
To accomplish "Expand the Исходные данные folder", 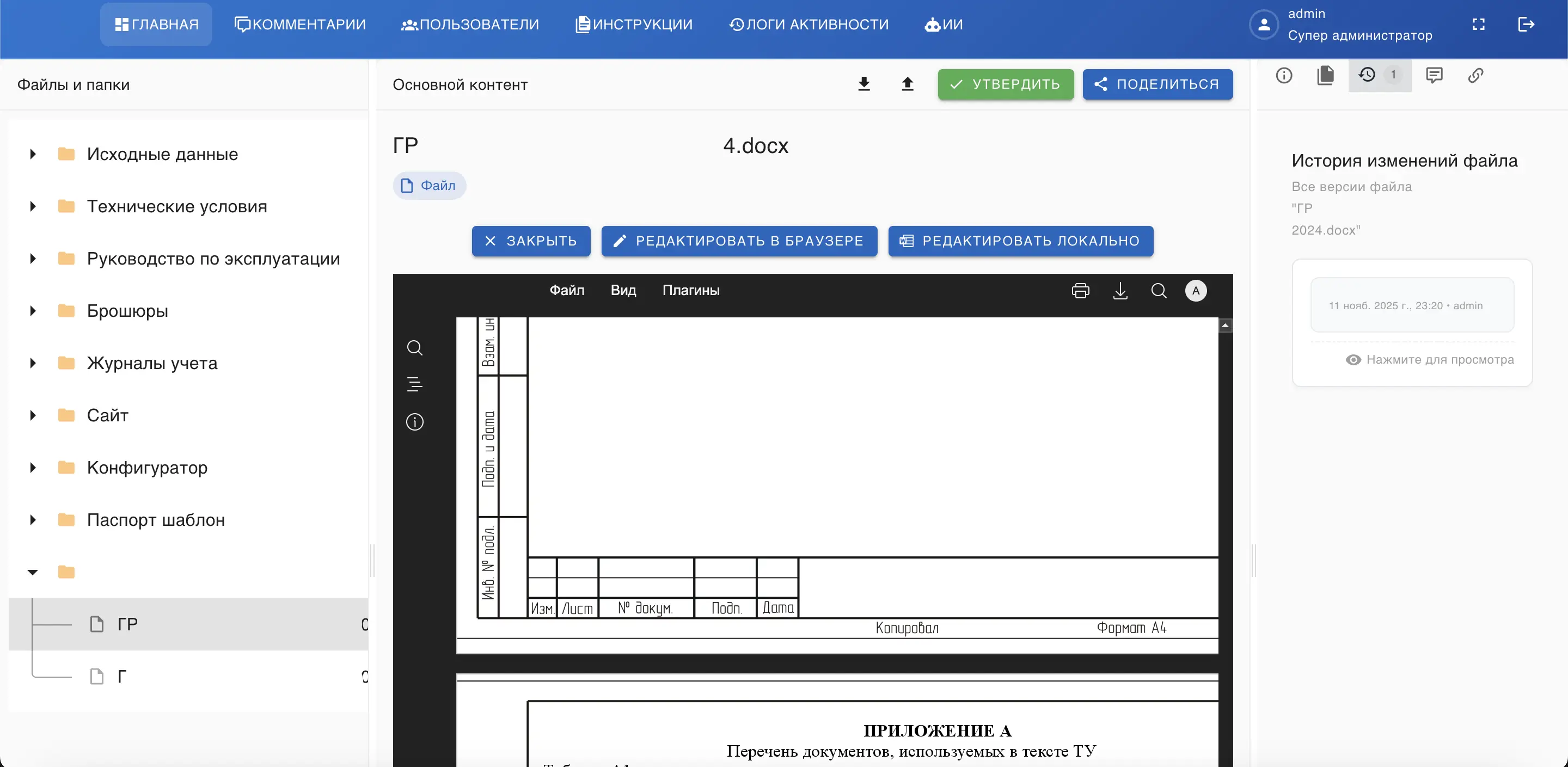I will click(33, 154).
